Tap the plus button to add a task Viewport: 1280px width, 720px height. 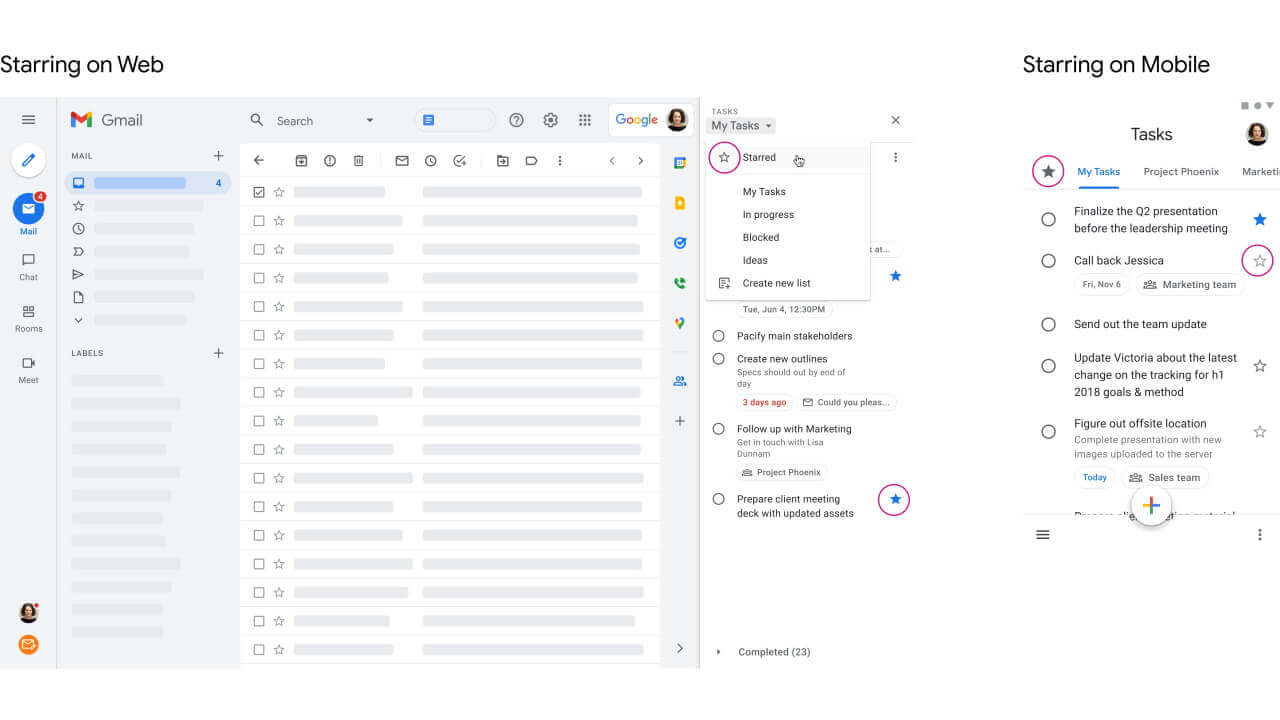click(x=1151, y=505)
